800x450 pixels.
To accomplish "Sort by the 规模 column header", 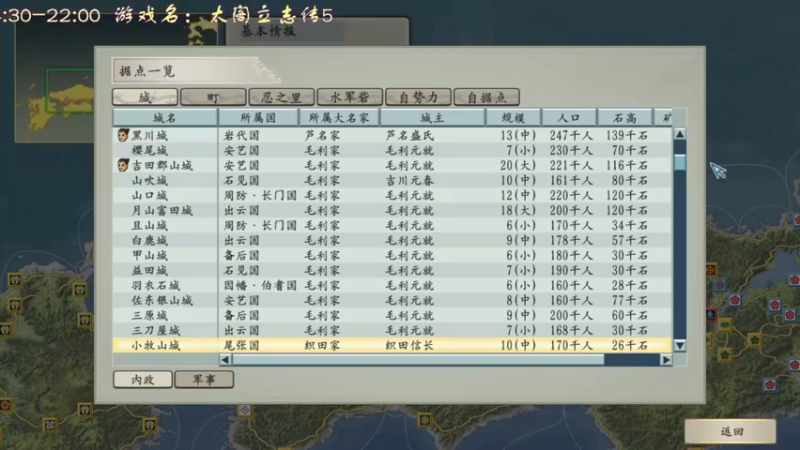I will click(513, 118).
